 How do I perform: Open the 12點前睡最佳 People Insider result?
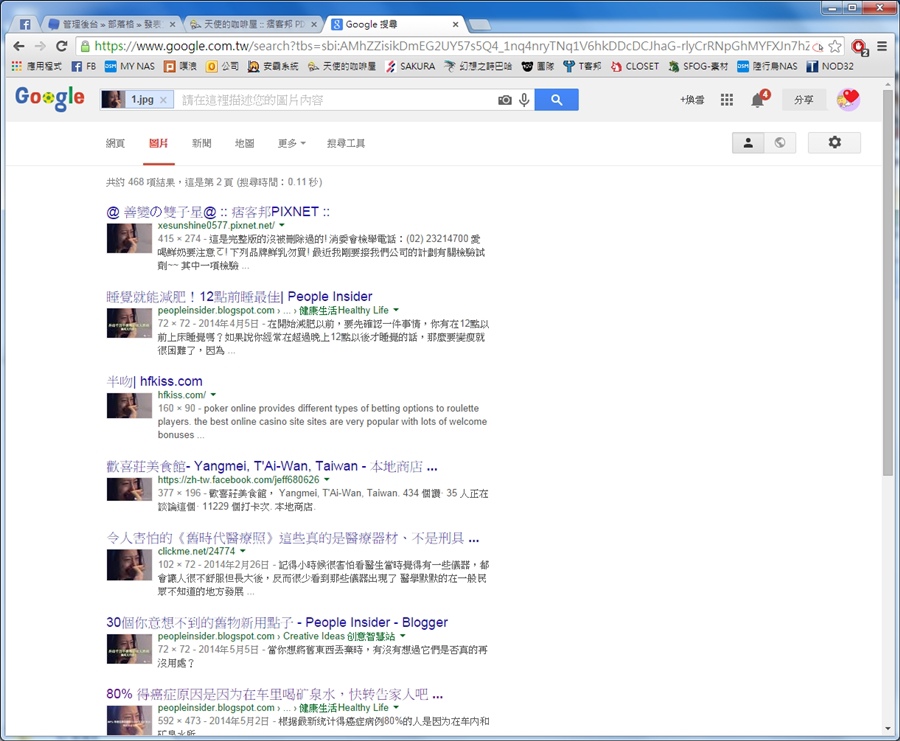pyautogui.click(x=239, y=296)
